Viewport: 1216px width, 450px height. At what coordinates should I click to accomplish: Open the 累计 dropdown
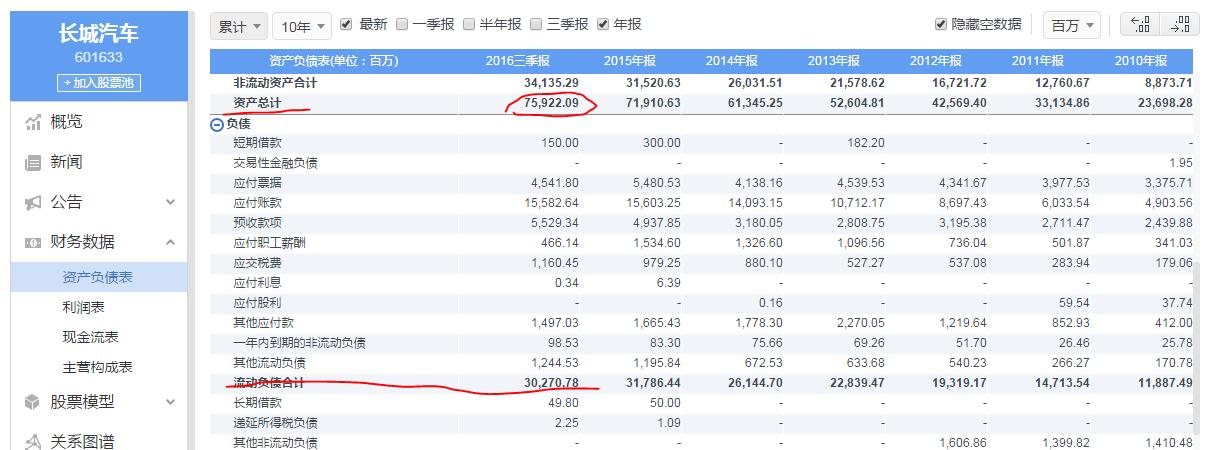click(239, 25)
